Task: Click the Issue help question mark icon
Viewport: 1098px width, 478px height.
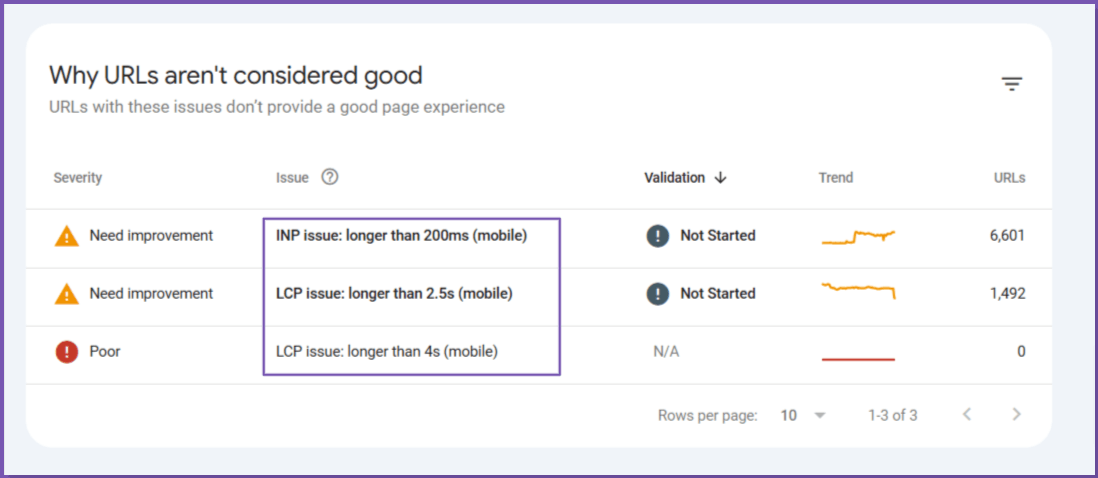Action: (x=330, y=177)
